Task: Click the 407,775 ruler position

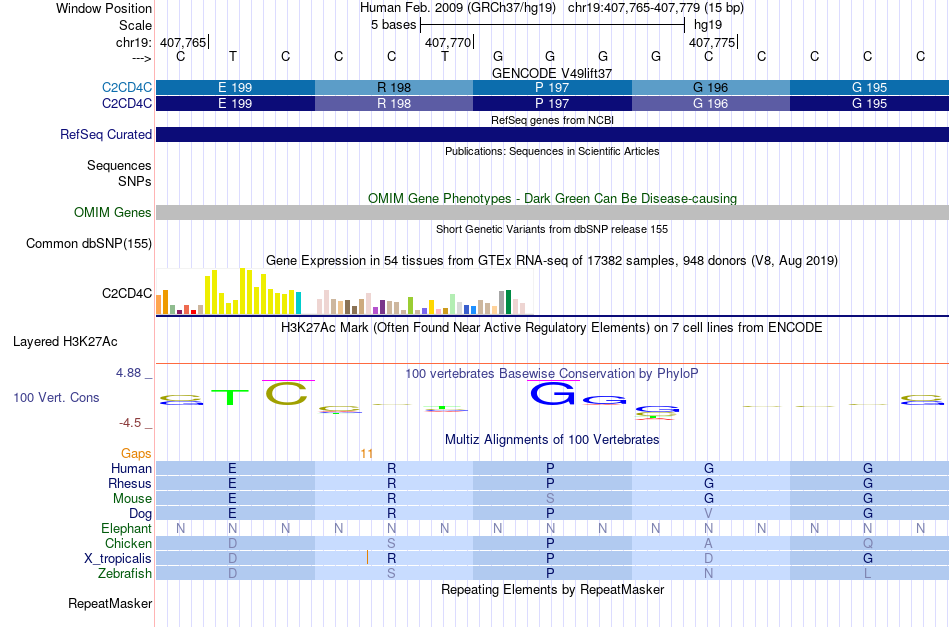Action: click(712, 42)
